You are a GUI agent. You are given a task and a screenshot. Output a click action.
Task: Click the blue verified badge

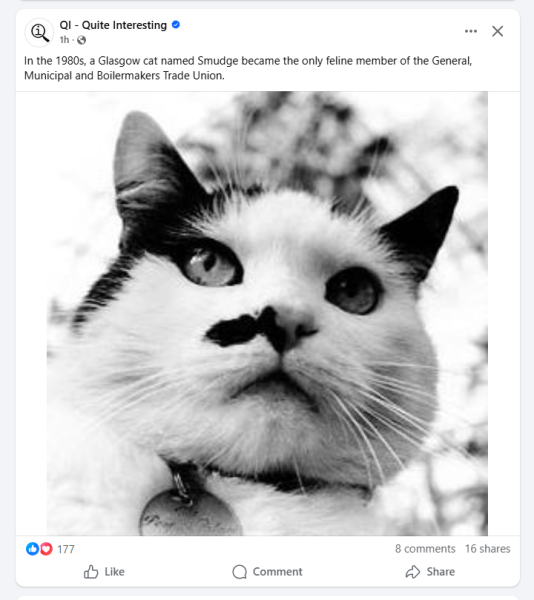(x=176, y=25)
